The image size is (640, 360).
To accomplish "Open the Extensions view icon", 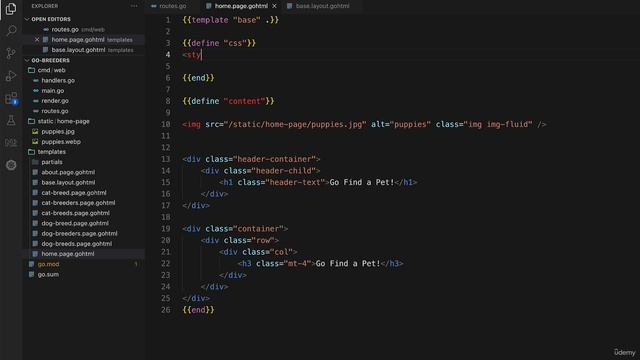I will coord(11,98).
